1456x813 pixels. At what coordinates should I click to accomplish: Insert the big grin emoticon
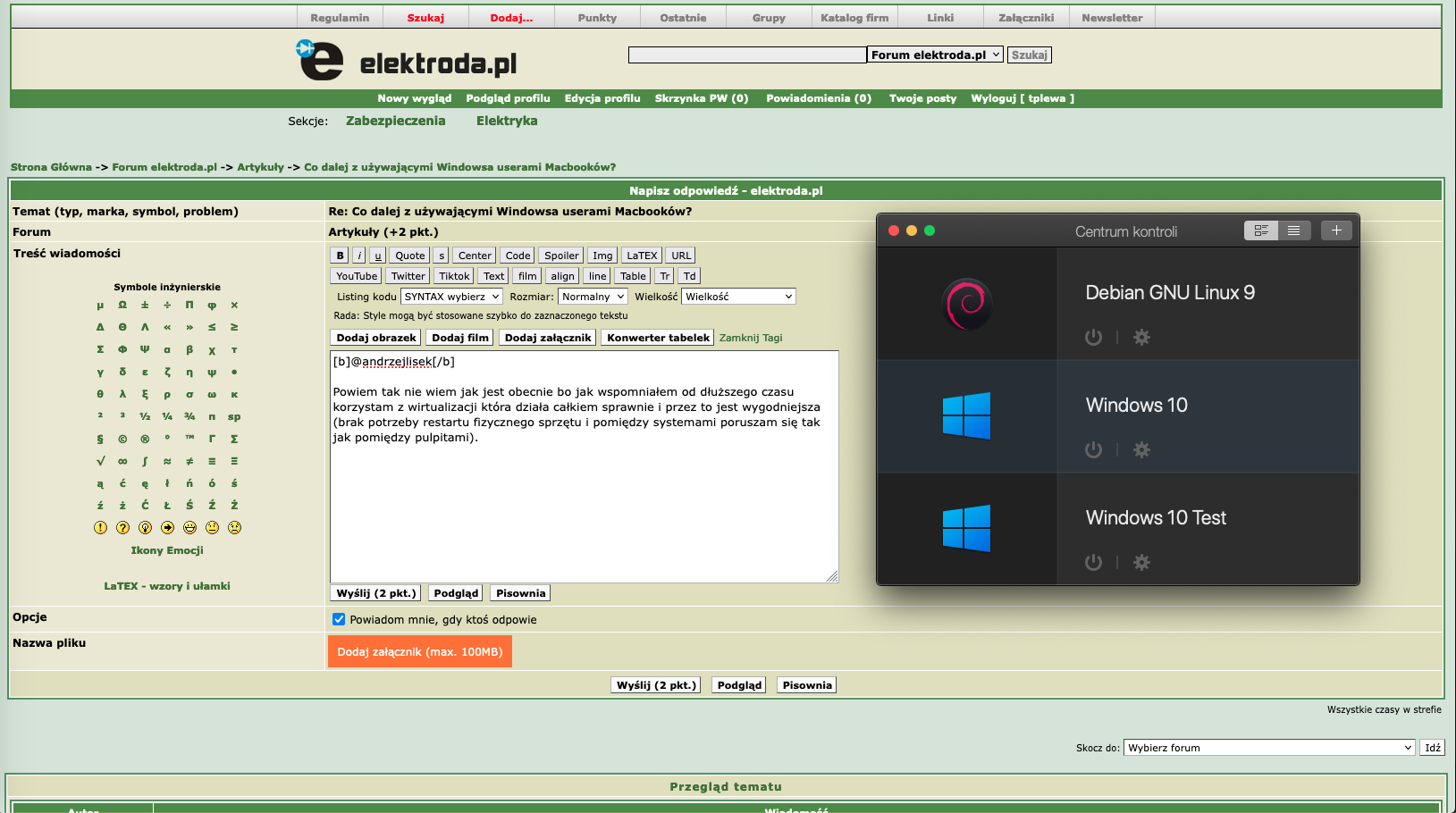click(189, 528)
